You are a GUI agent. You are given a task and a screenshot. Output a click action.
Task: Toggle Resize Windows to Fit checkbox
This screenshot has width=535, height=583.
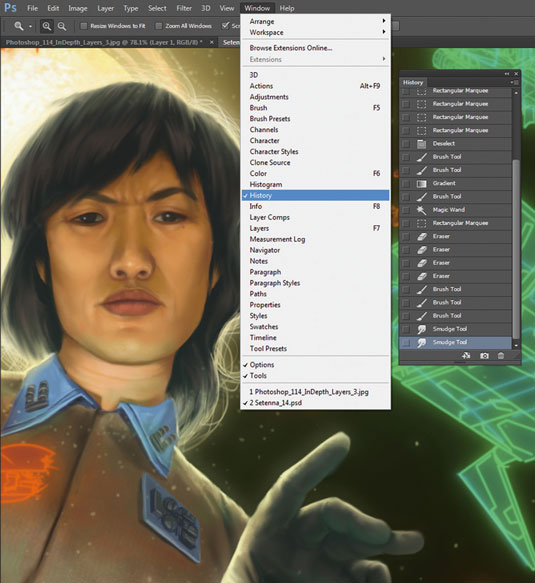pos(84,26)
